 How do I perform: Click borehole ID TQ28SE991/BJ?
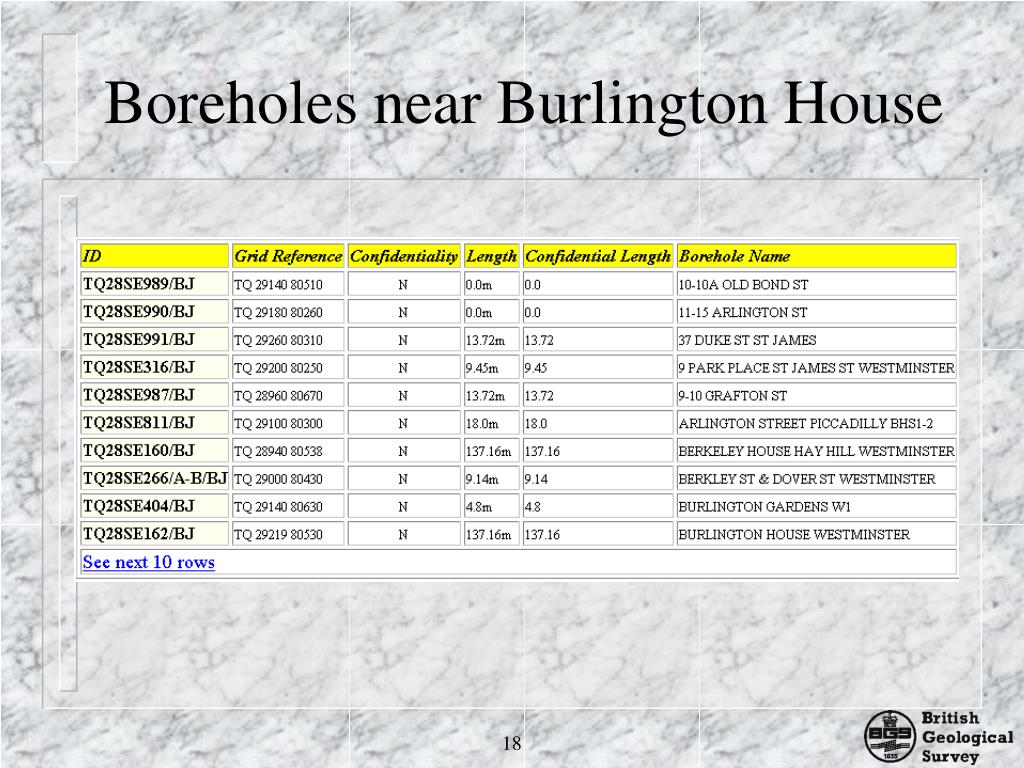(138, 340)
